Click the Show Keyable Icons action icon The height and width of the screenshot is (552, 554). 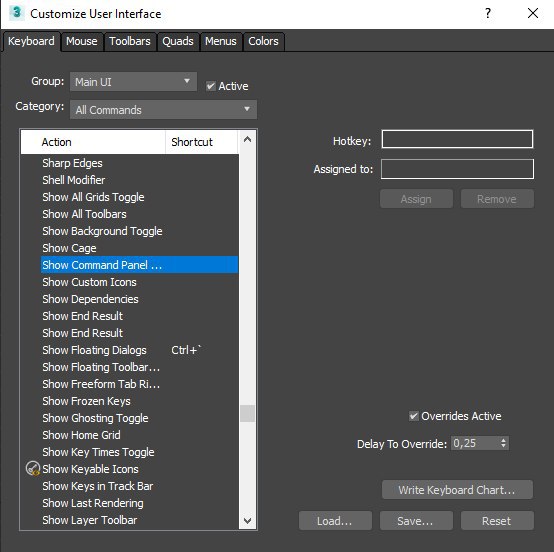(33, 469)
